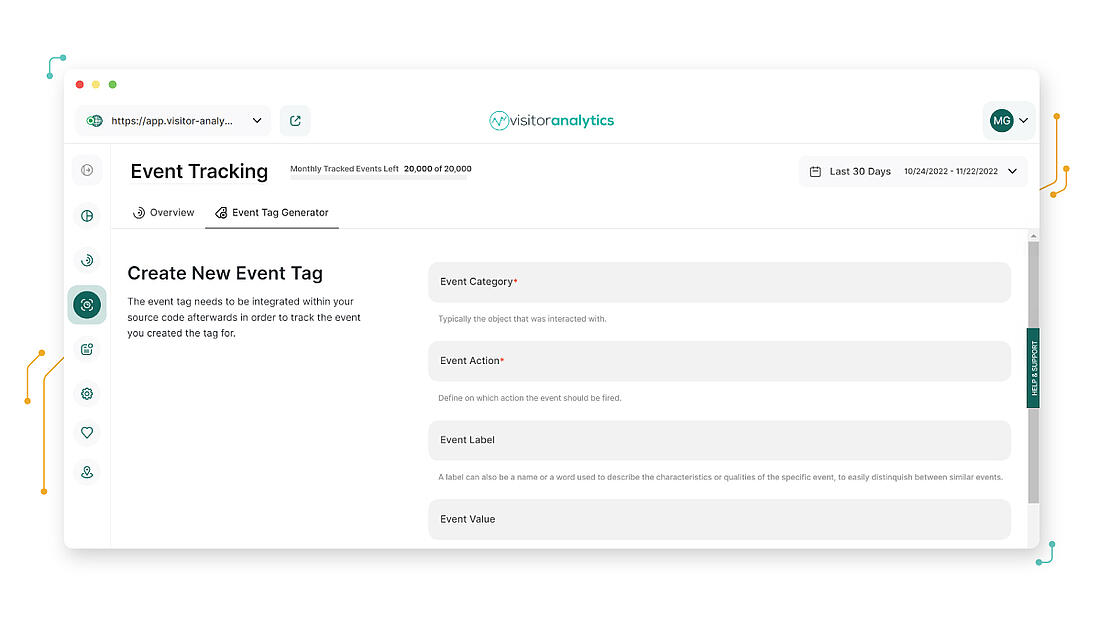
Task: Click the Event Category input field
Action: (719, 282)
